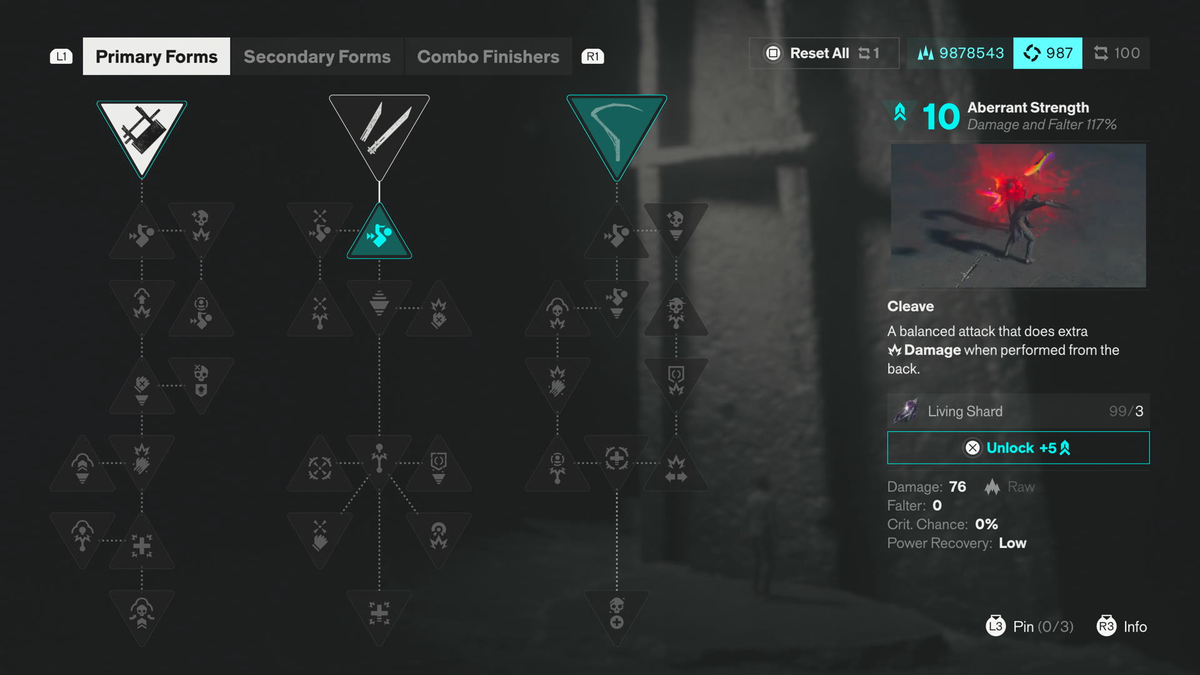This screenshot has width=1200, height=675.
Task: Click the 'Damage: 76' stat
Action: pyautogui.click(x=927, y=486)
